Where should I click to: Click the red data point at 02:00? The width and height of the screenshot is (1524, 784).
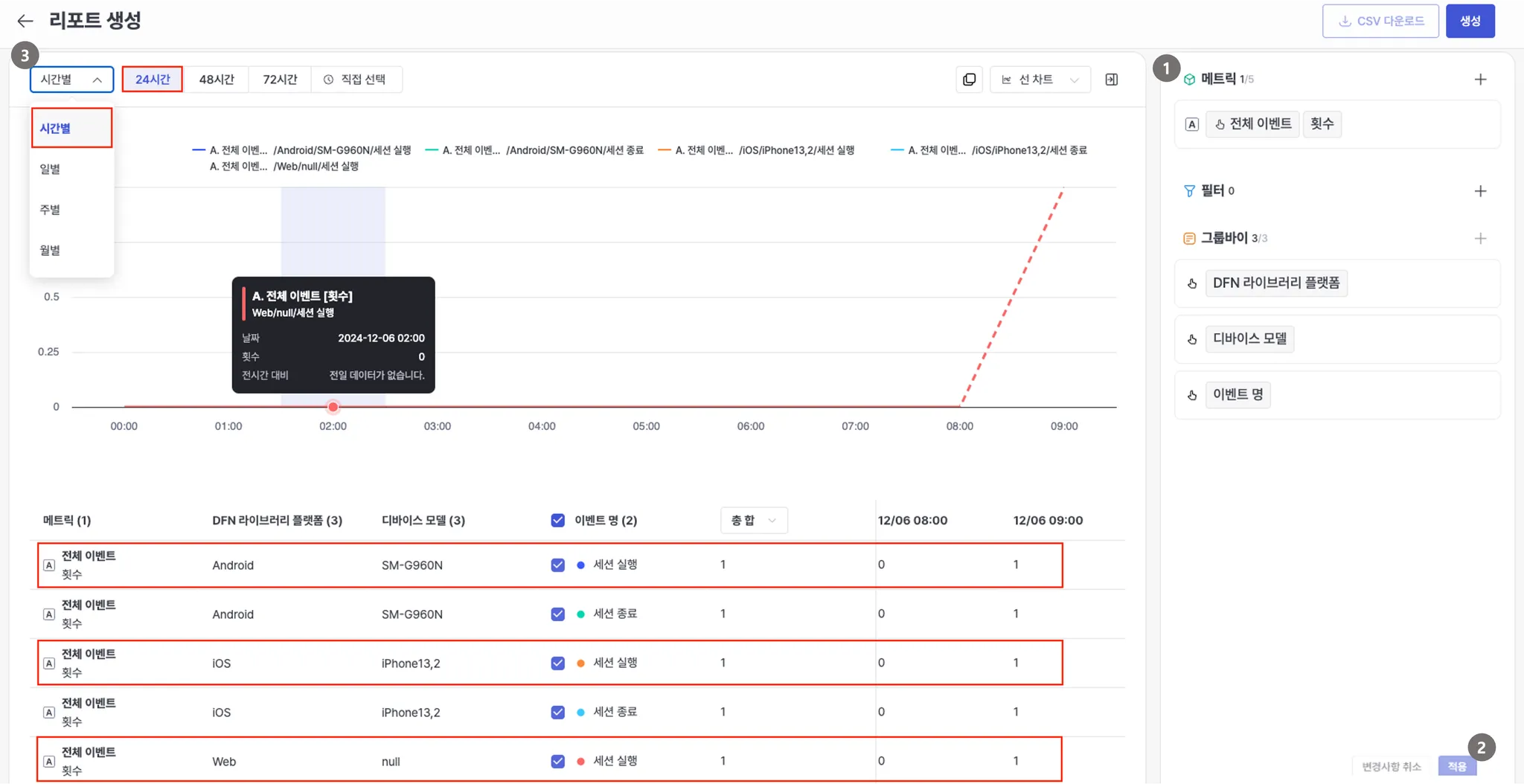(x=333, y=407)
